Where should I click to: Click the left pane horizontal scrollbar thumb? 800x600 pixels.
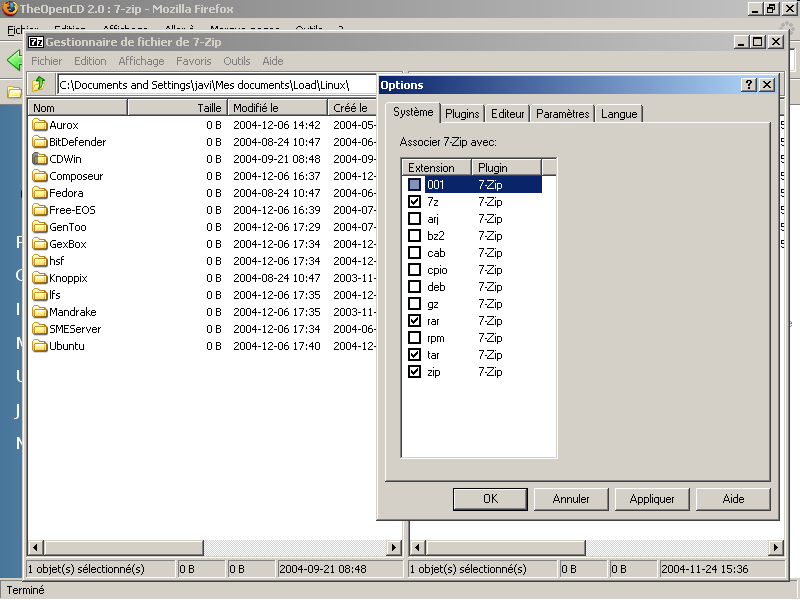pyautogui.click(x=123, y=548)
